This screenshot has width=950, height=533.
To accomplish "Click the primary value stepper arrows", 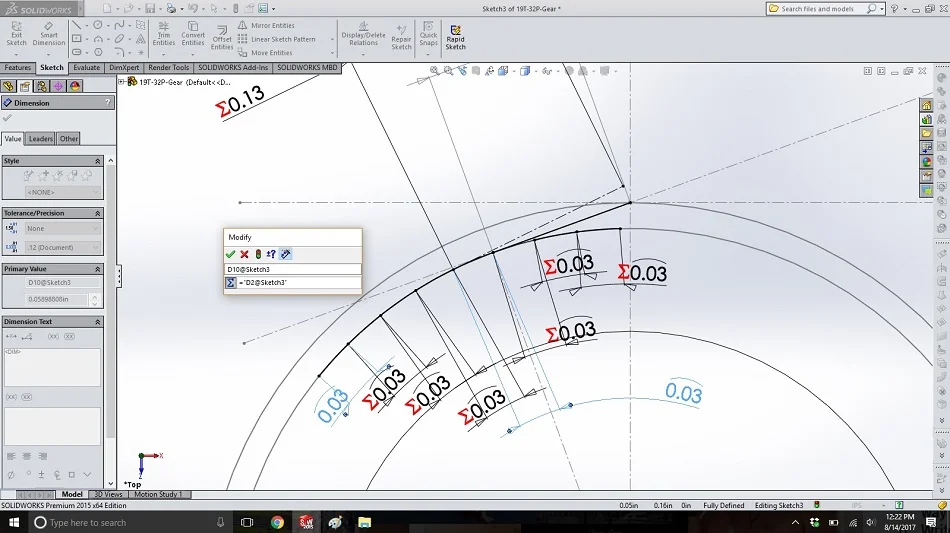I will point(95,299).
